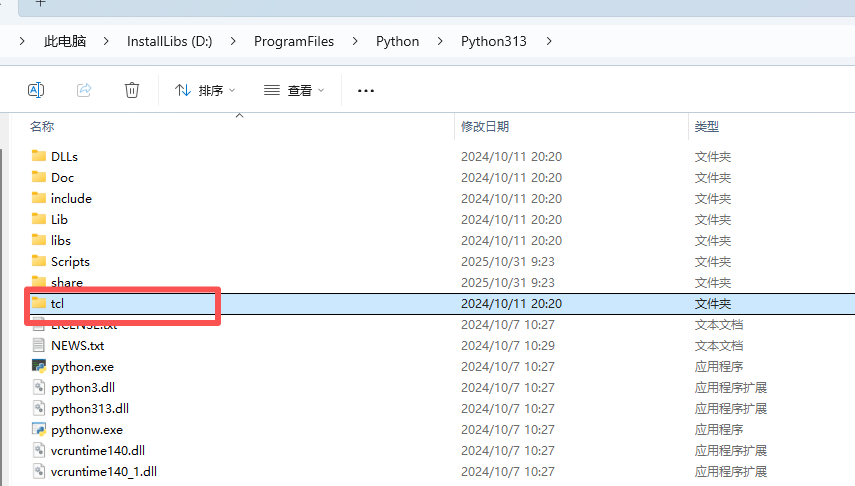Viewport: 855px width, 486px height.
Task: Click the Delete trash can icon
Action: (x=132, y=90)
